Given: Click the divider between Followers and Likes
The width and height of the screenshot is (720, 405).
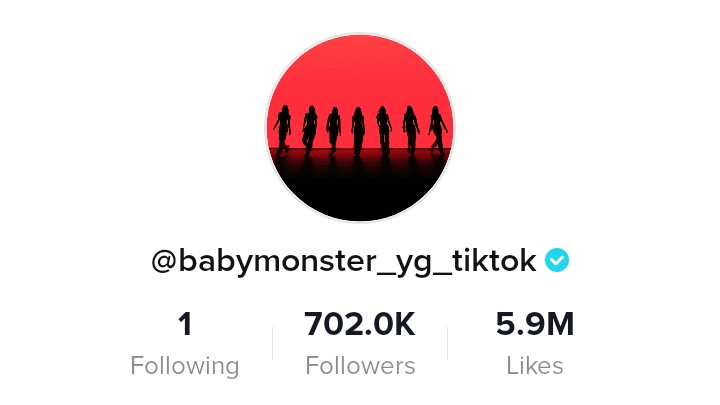Looking at the screenshot, I should [448, 343].
